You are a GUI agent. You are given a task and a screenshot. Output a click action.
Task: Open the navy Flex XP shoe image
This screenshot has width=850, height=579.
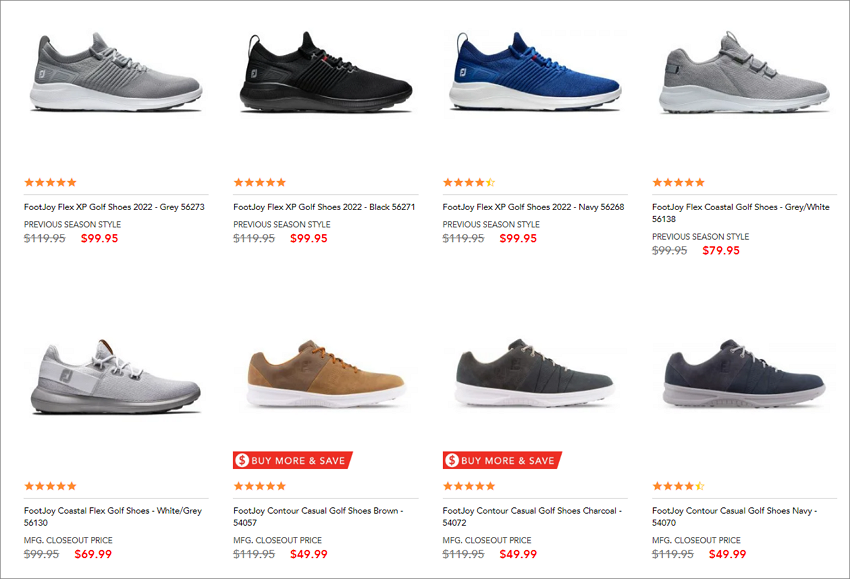tap(535, 71)
